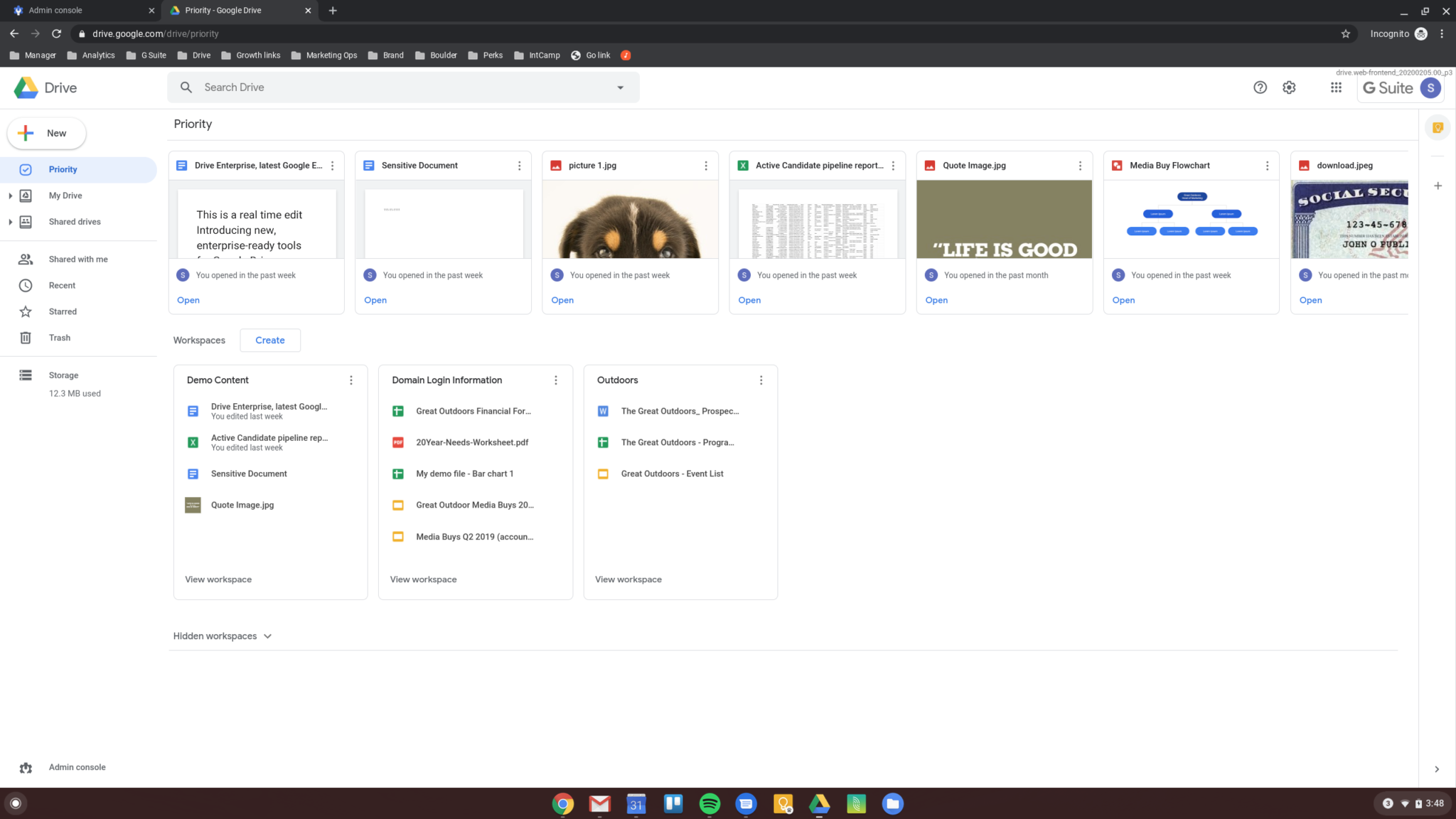1456x819 pixels.
Task: Go to Shared with me
Action: click(x=78, y=259)
